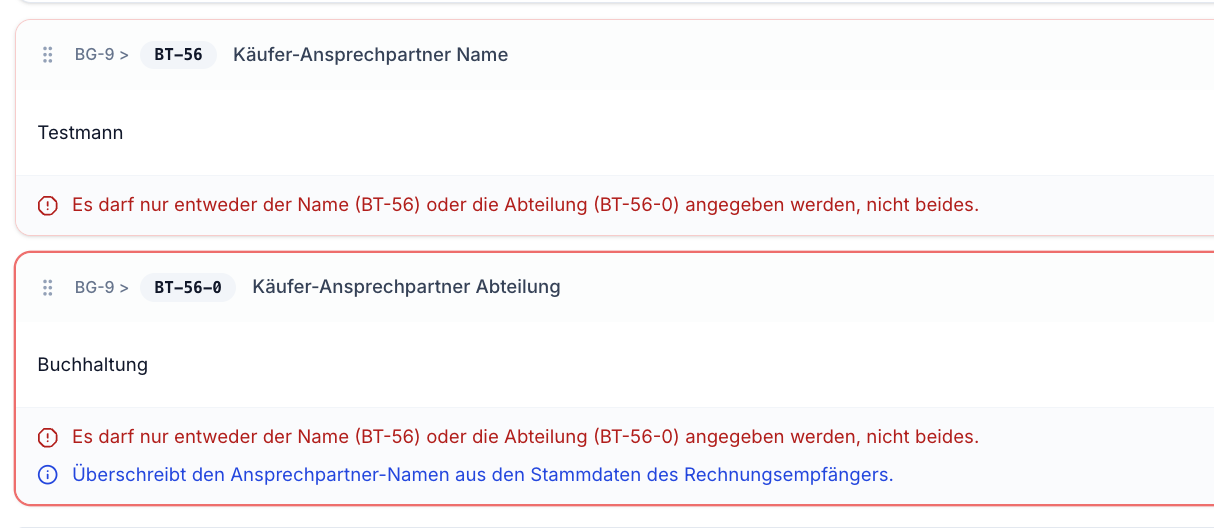Click the blue info icon beside Überschreibt hint
This screenshot has height=528, width=1214.
pyautogui.click(x=48, y=475)
